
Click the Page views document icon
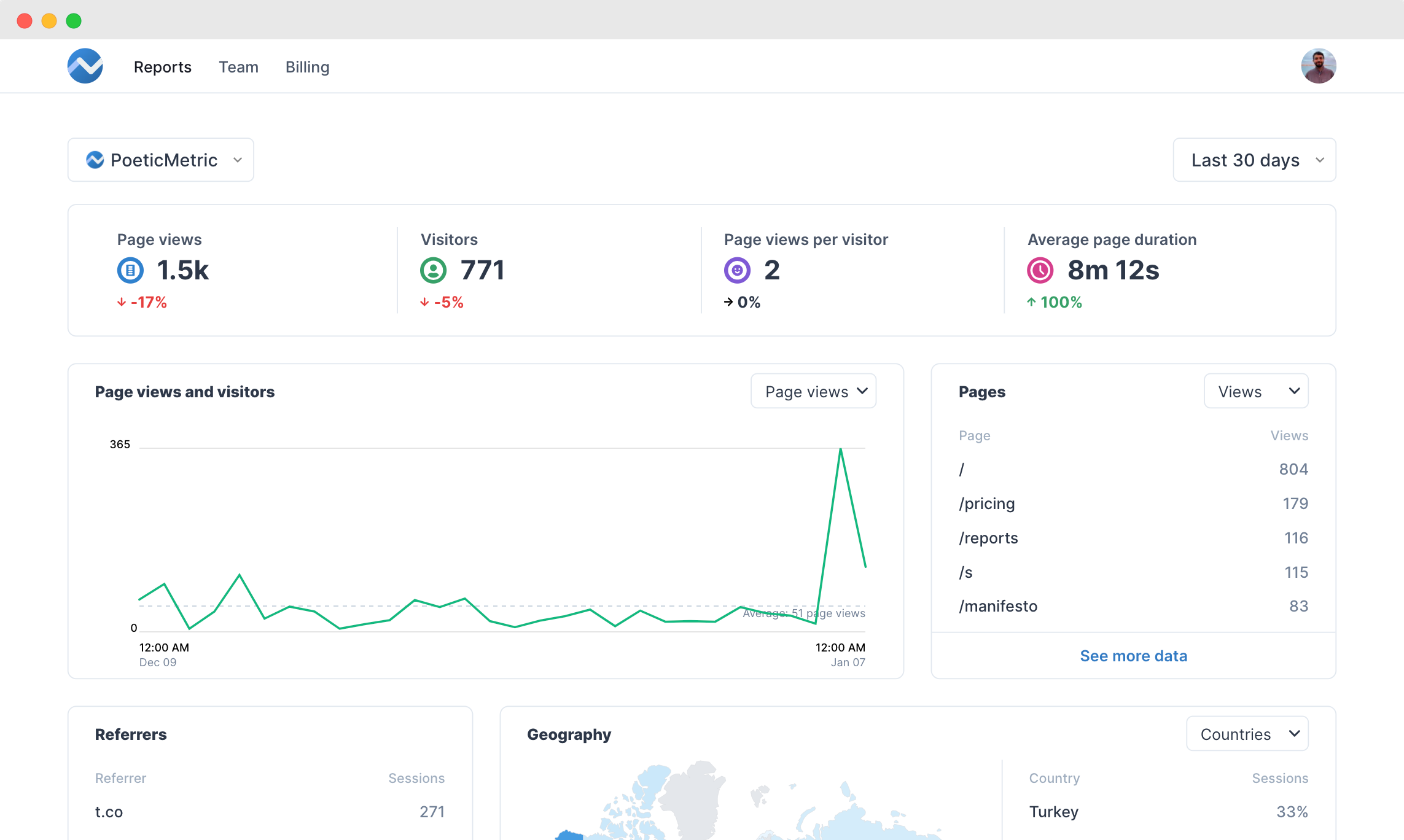(130, 270)
